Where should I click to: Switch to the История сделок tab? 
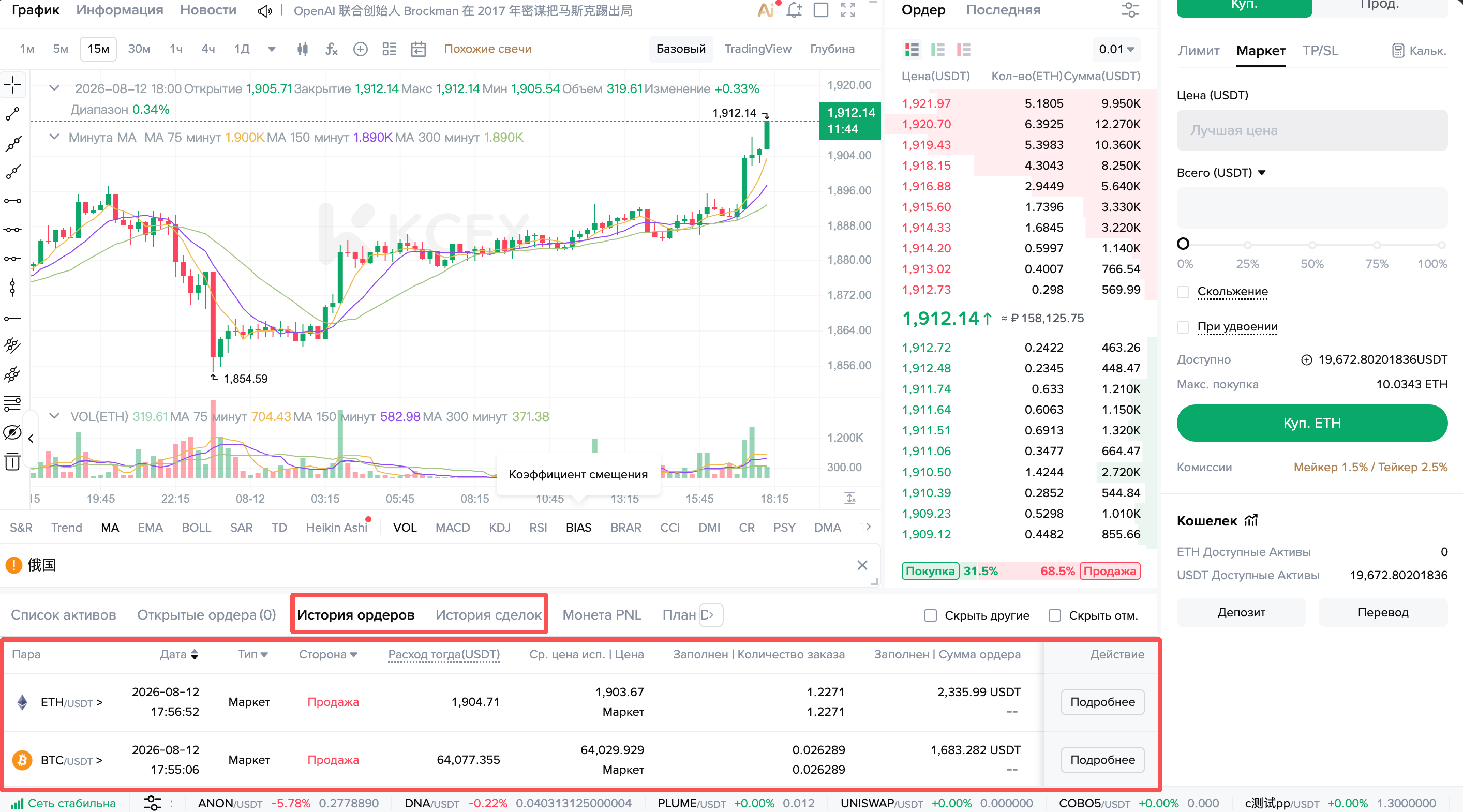click(x=488, y=615)
